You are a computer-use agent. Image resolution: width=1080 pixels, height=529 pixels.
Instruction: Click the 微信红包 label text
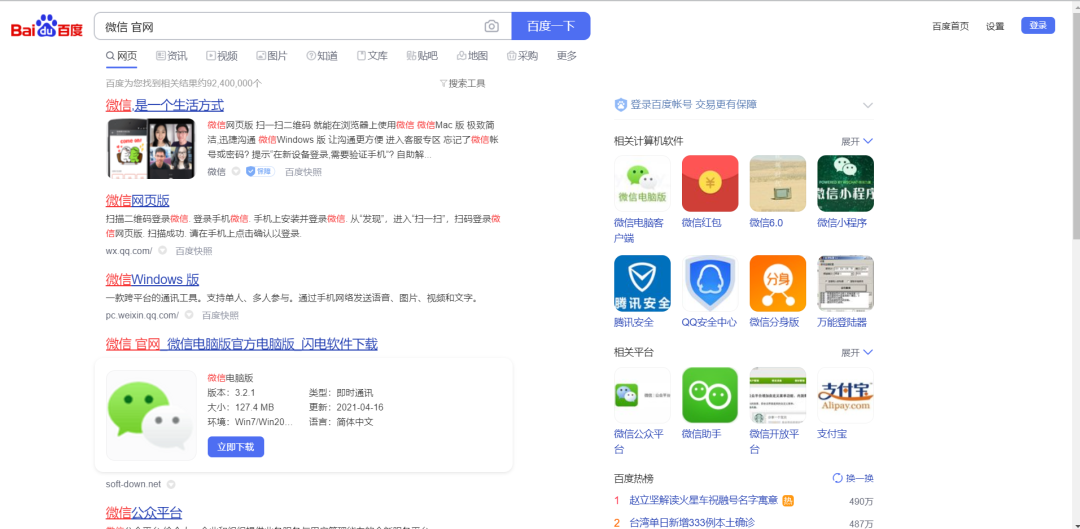click(x=701, y=222)
